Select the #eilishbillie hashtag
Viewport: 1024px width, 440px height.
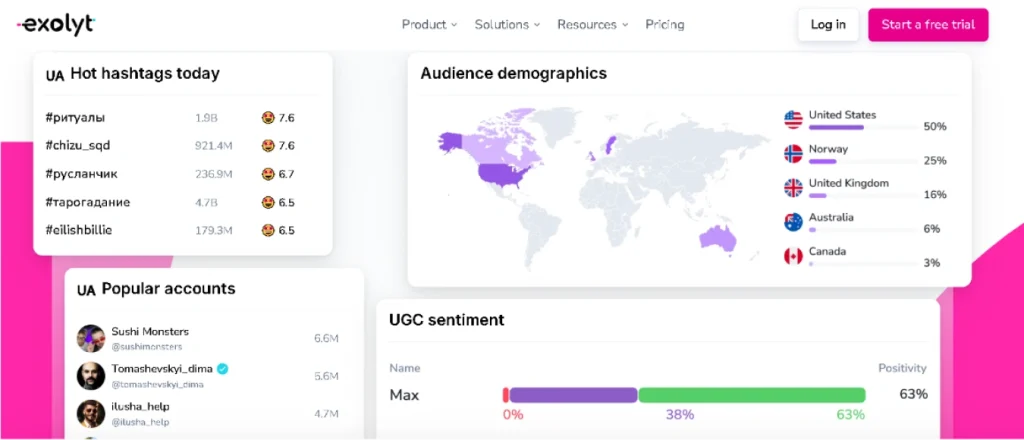(x=79, y=230)
